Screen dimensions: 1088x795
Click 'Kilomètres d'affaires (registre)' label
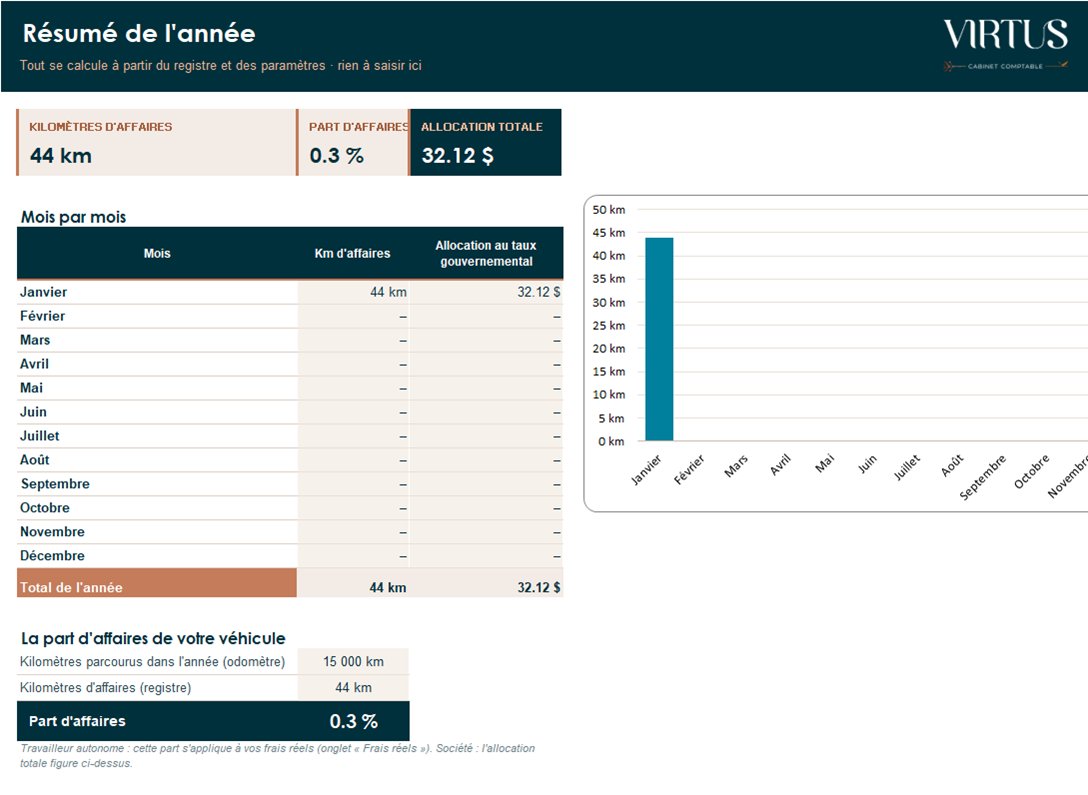105,687
